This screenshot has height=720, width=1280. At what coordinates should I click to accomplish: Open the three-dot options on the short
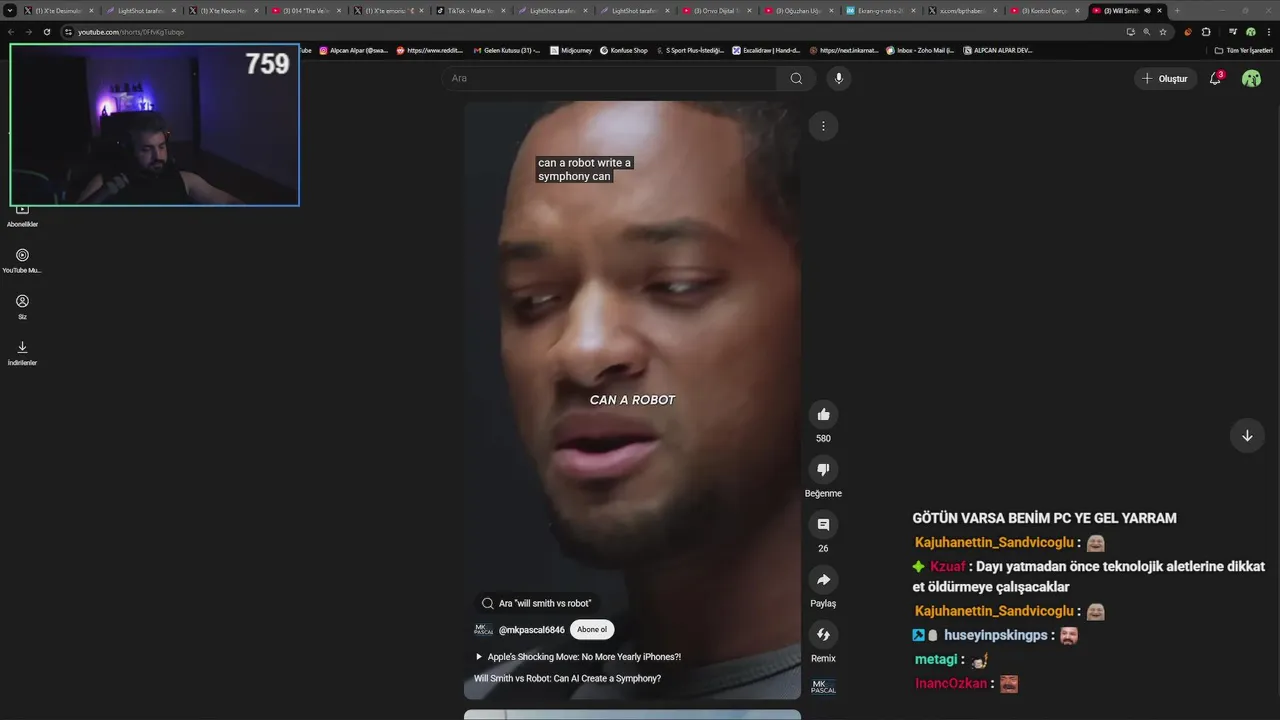pos(823,126)
